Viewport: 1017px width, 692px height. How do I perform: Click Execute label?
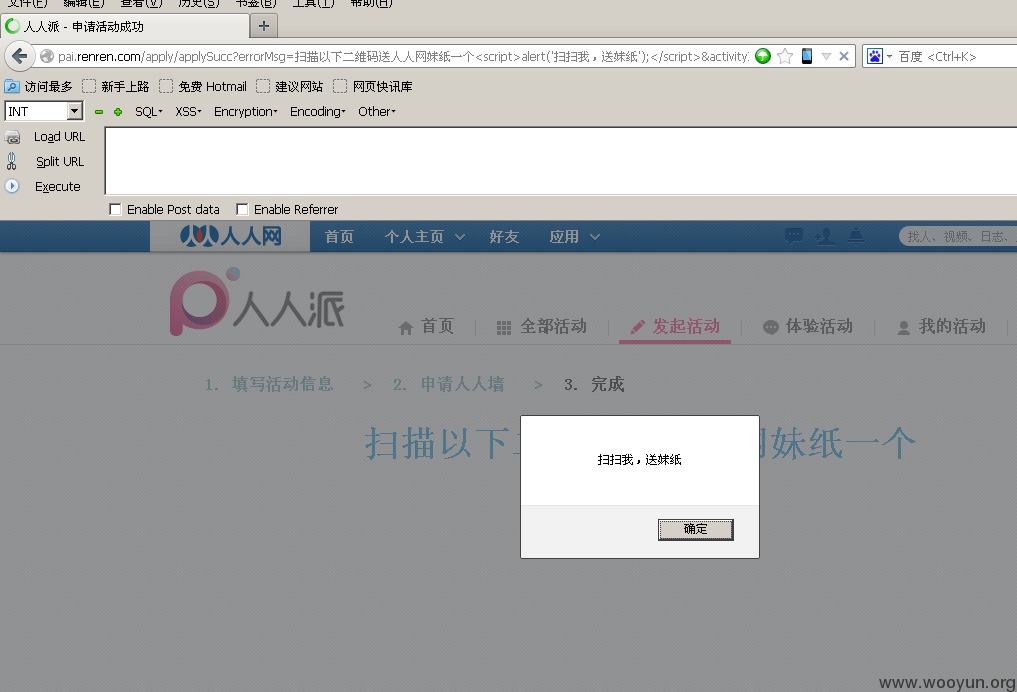[x=58, y=187]
